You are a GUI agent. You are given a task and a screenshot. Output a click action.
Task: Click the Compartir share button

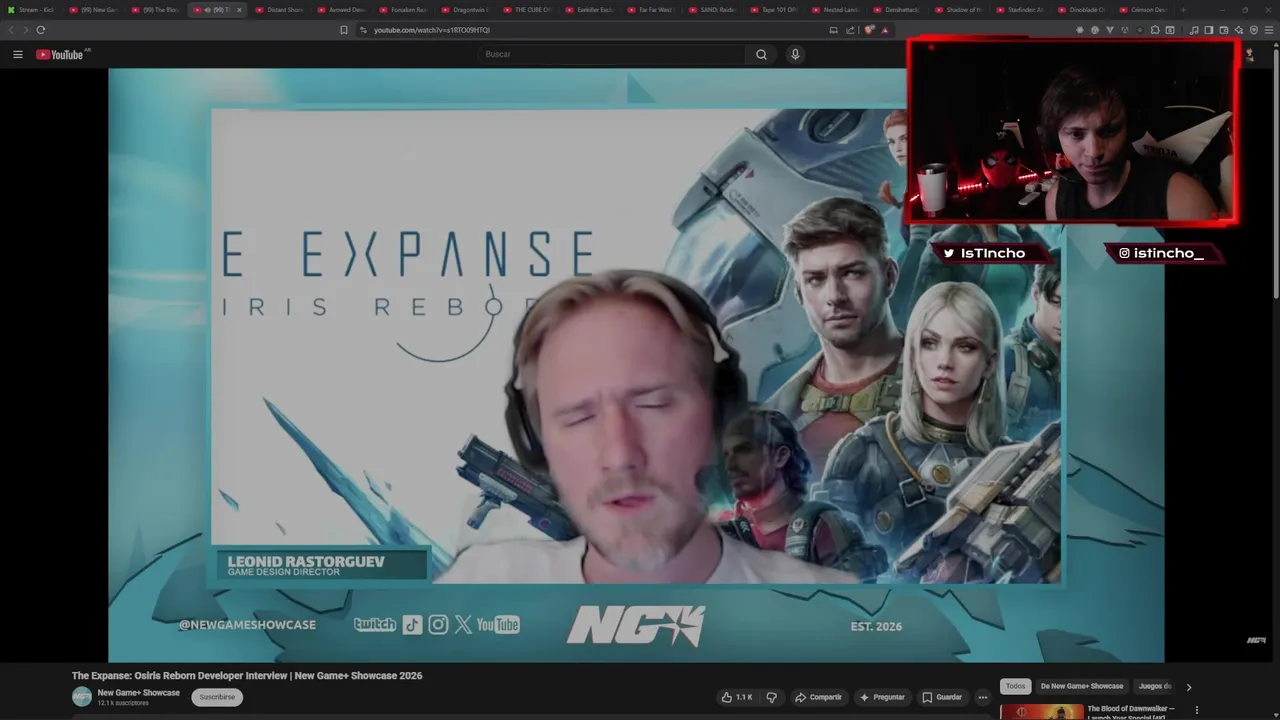click(818, 697)
